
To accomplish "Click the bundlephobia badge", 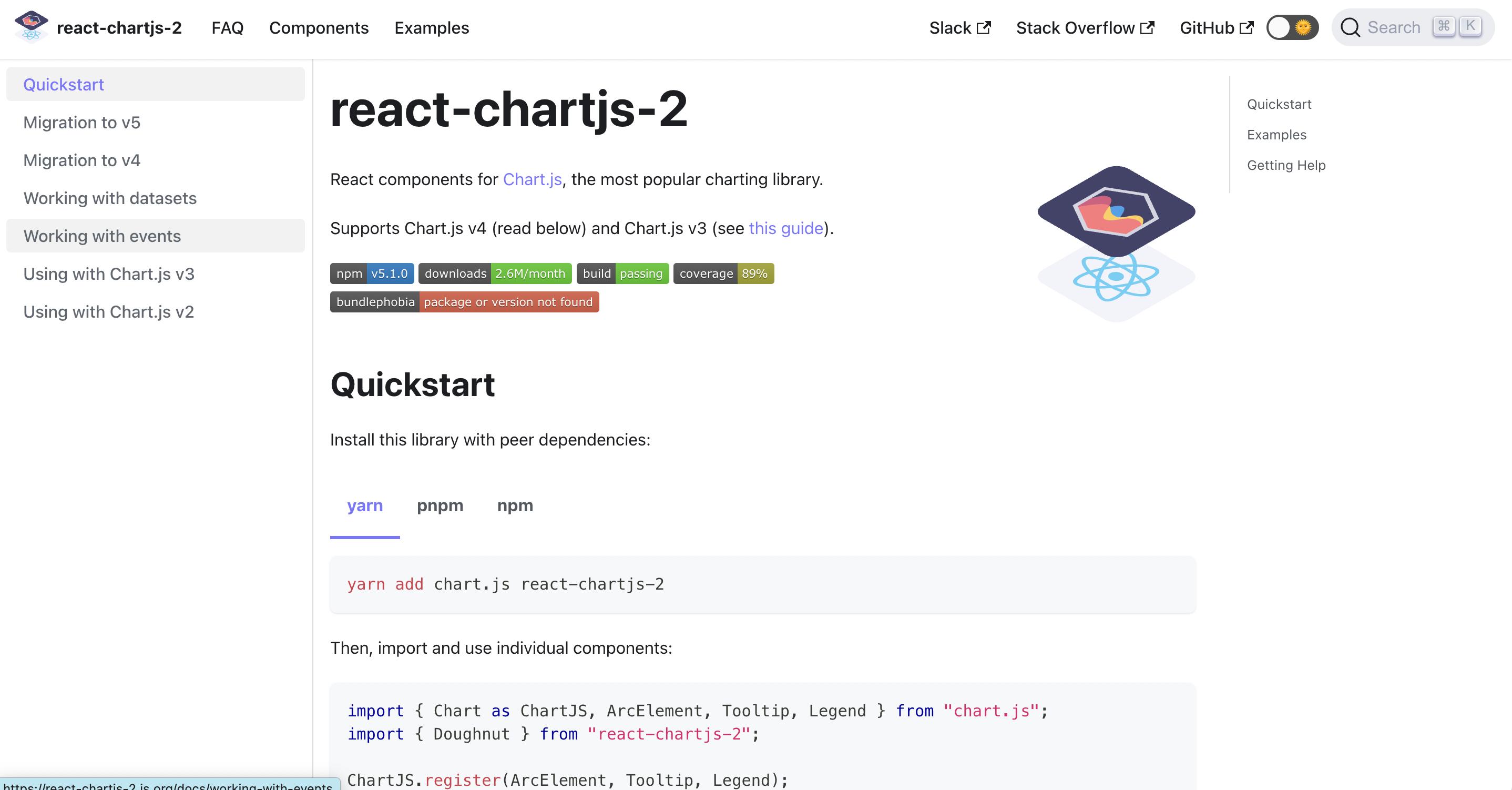I will (x=464, y=302).
